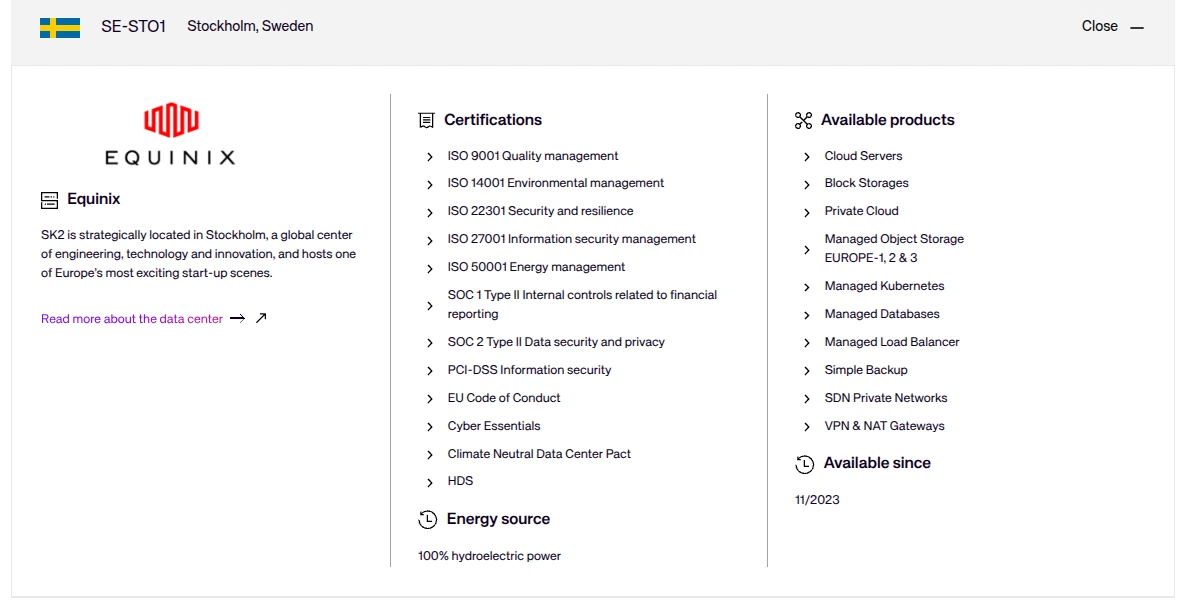Open Private Cloud product

click(862, 211)
